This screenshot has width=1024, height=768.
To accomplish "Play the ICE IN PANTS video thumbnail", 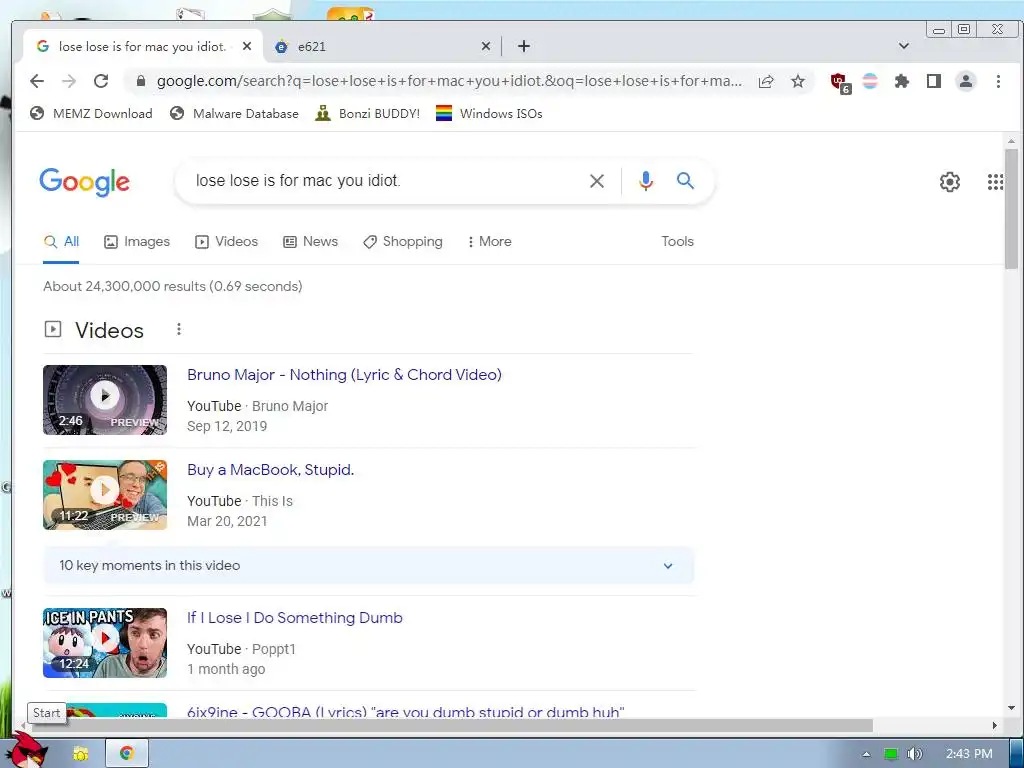I will click(x=105, y=643).
